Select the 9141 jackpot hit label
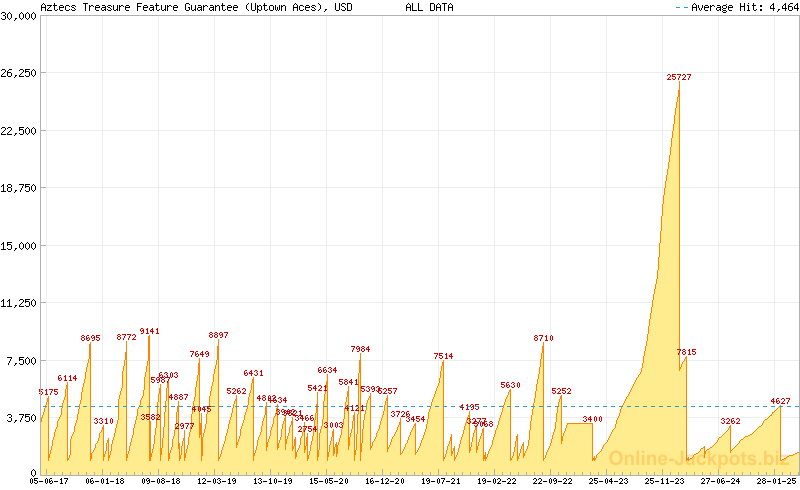Screen dimensions: 800x490 coord(149,331)
